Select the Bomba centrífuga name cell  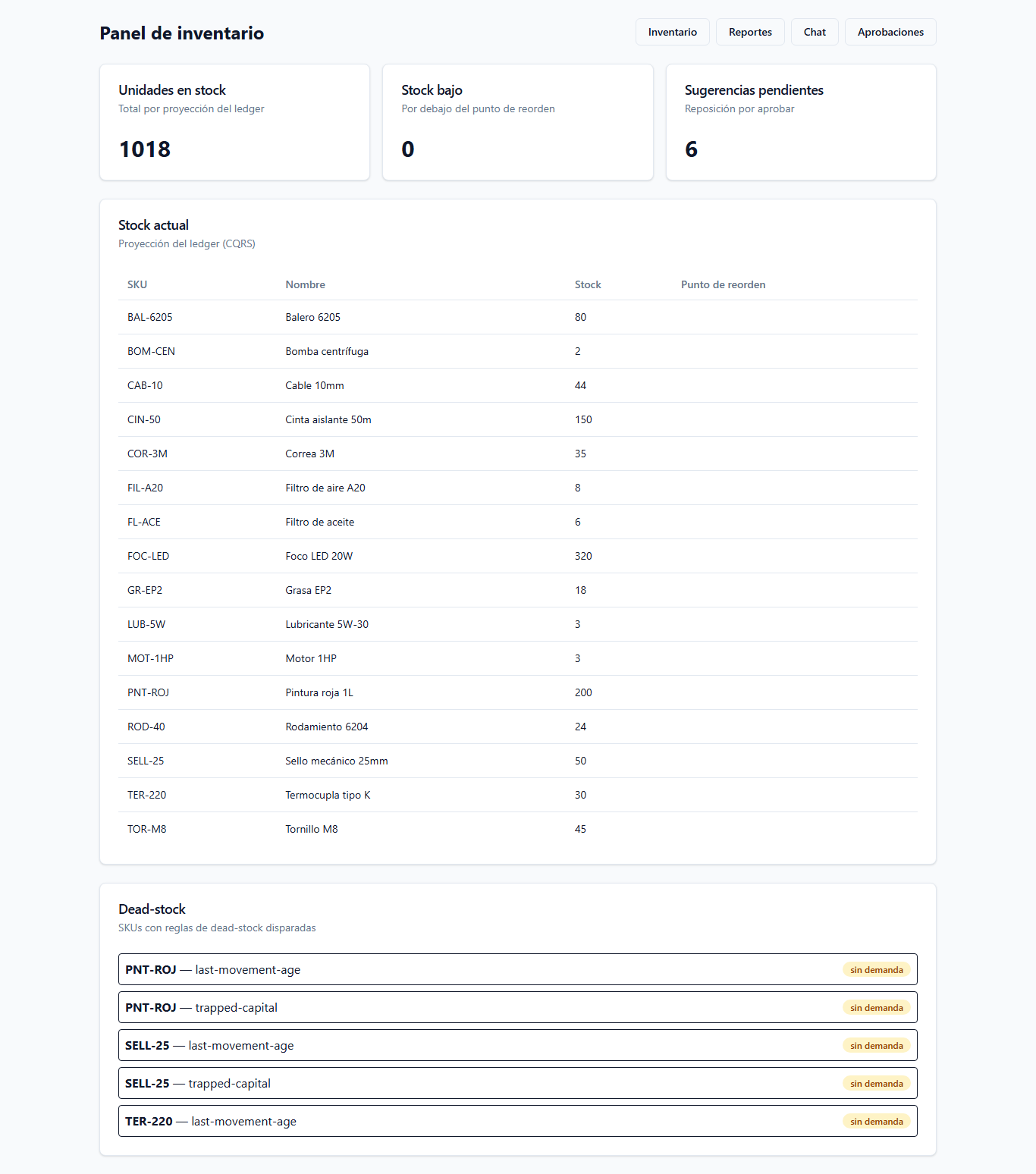point(327,351)
